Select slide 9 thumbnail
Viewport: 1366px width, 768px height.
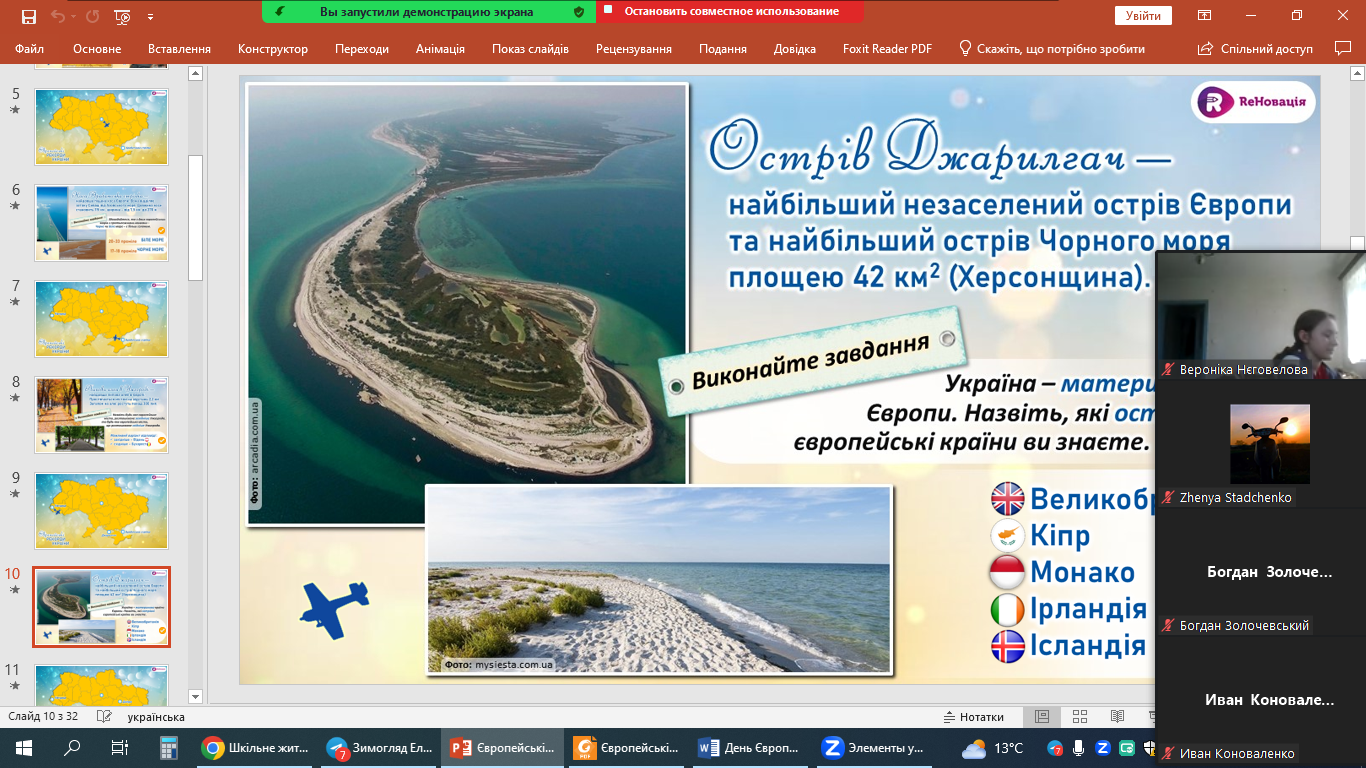(x=102, y=511)
